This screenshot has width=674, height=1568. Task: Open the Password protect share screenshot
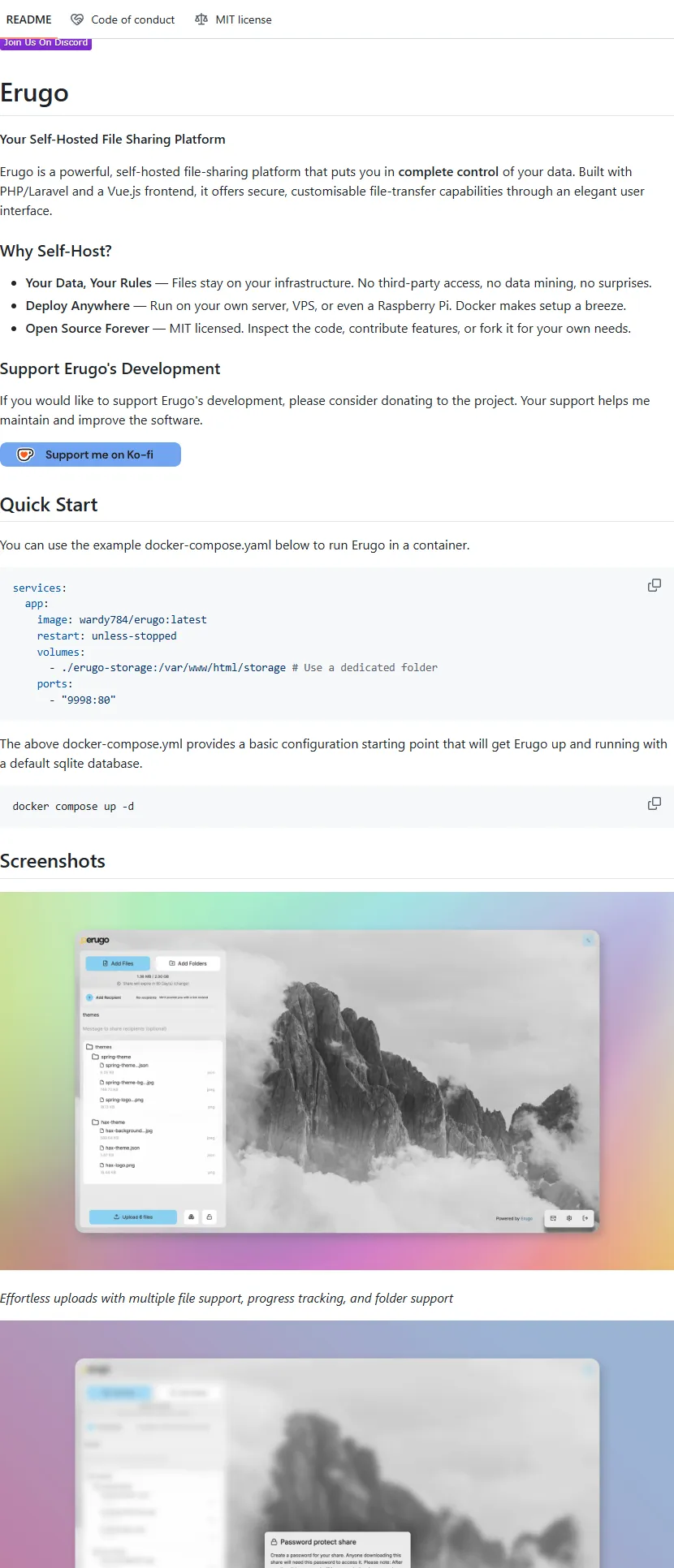click(337, 1445)
